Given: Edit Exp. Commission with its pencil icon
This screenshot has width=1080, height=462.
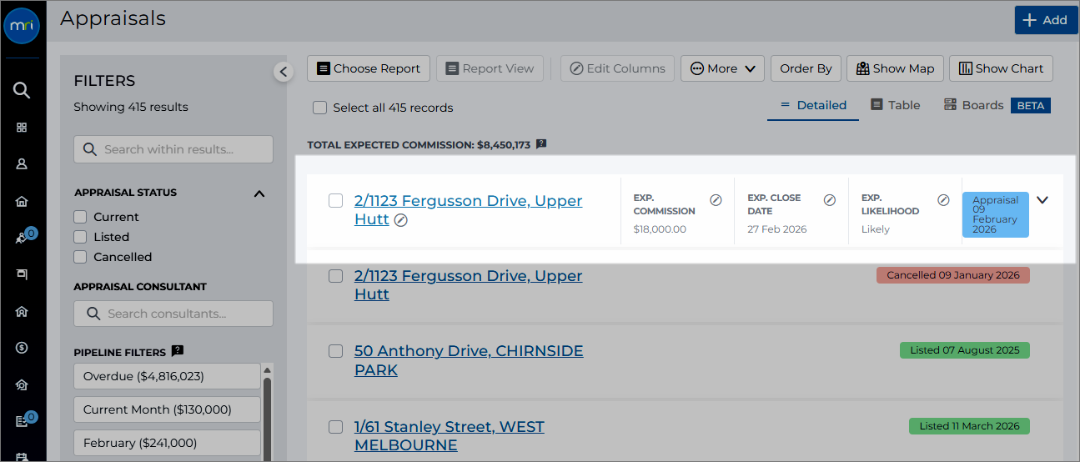Looking at the screenshot, I should click(x=716, y=200).
